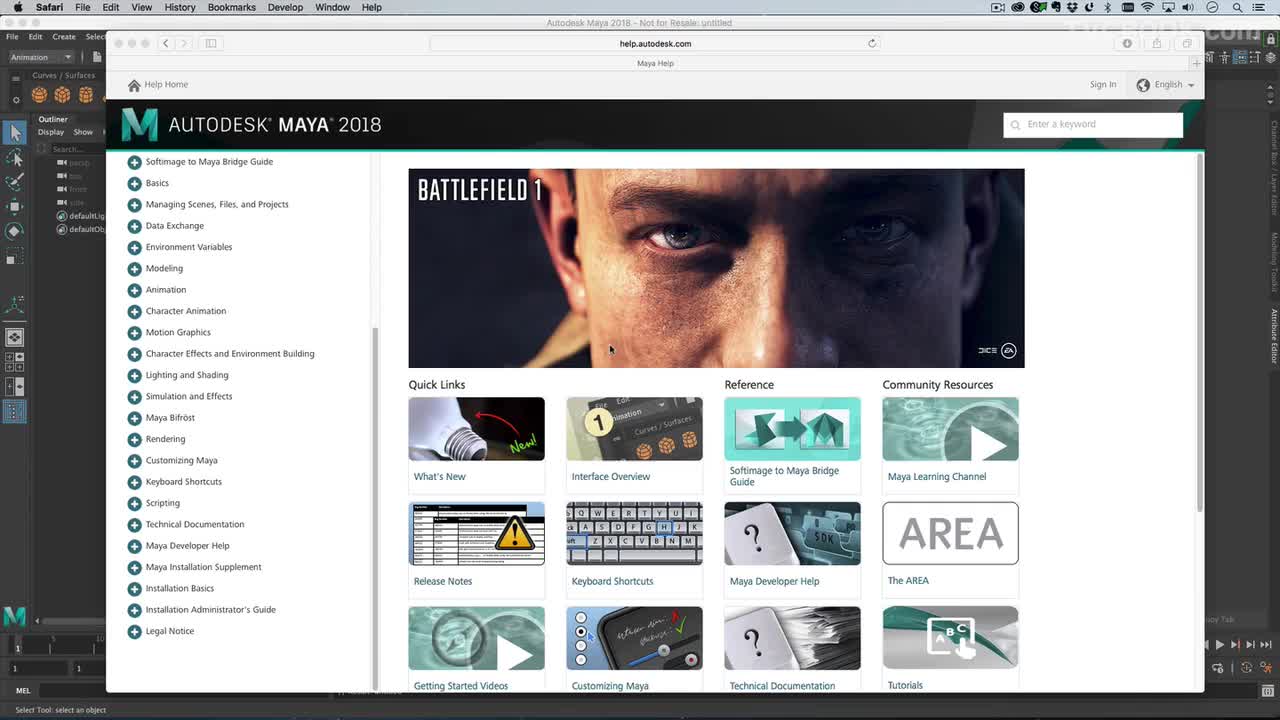Click Installation Administrator's Guide entry
This screenshot has width=1280, height=720.
pos(211,610)
